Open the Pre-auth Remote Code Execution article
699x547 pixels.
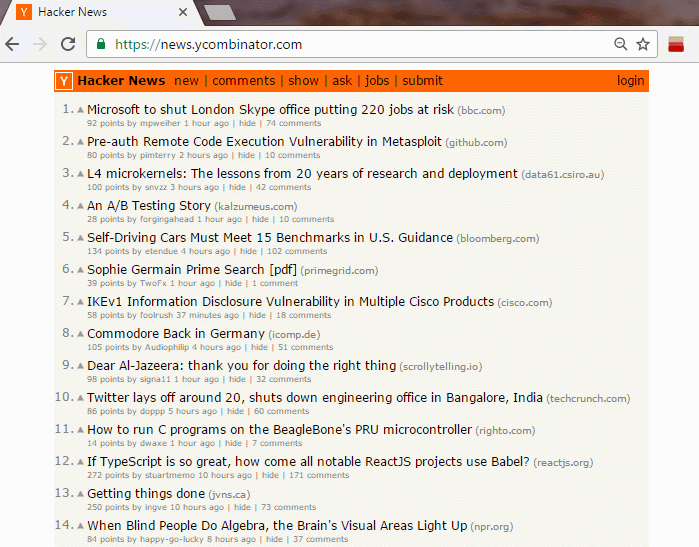click(264, 142)
